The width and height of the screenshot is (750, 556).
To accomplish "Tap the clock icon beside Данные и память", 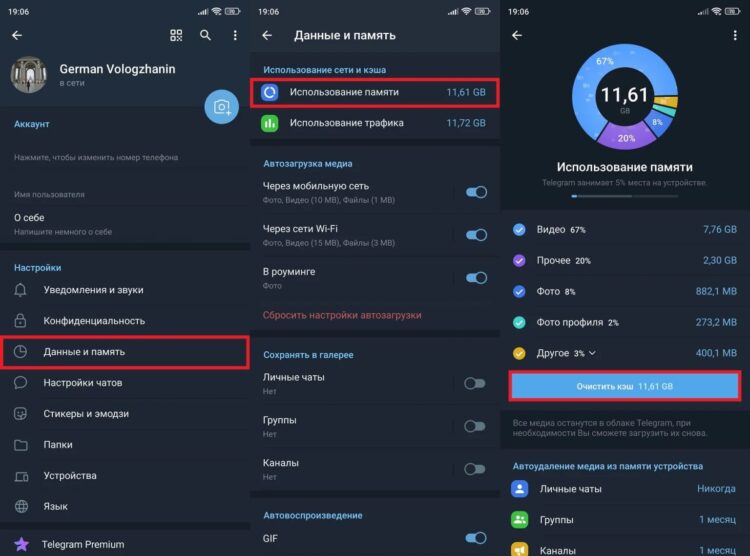I will coord(20,352).
